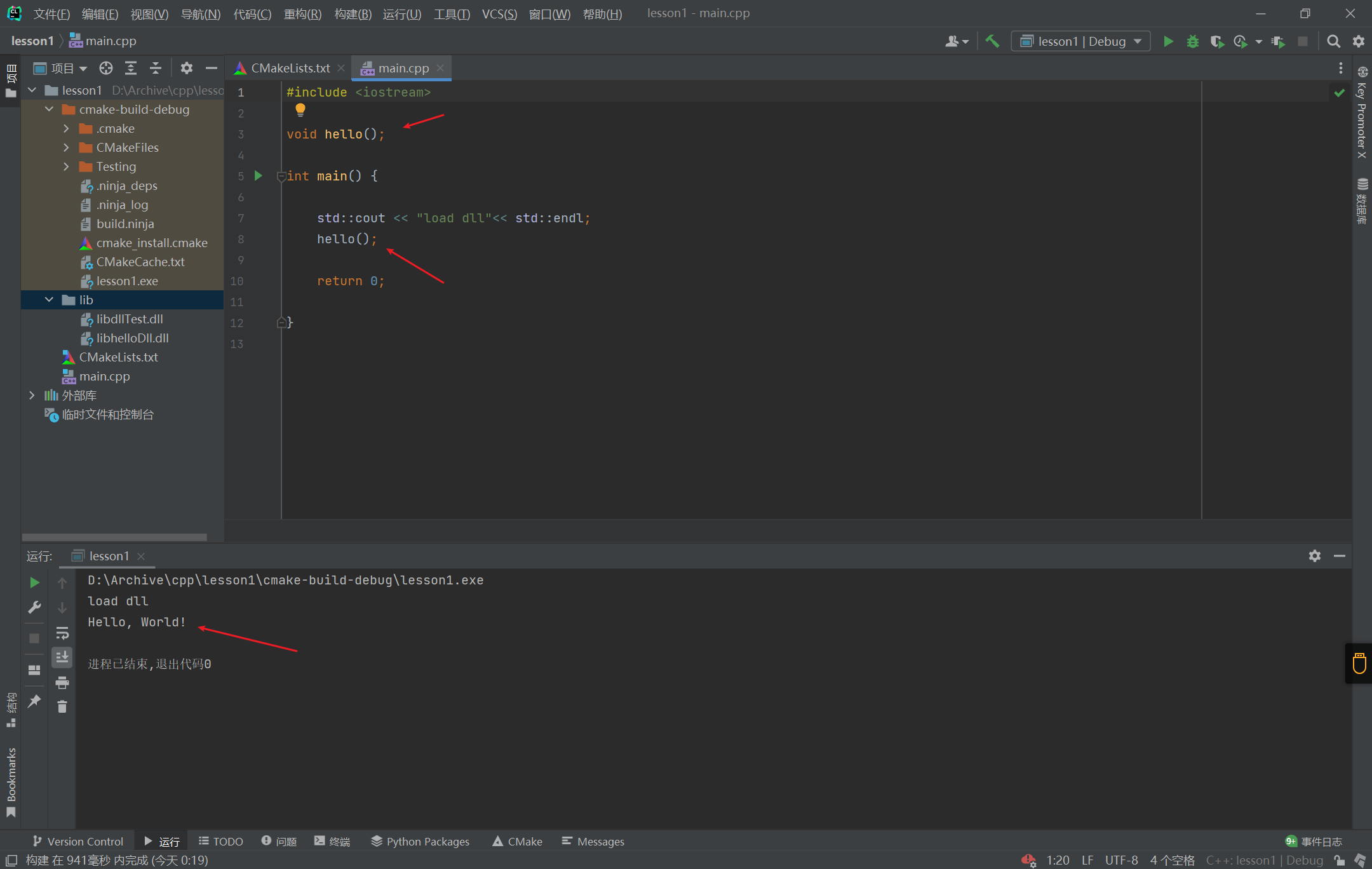This screenshot has width=1372, height=869.
Task: Collapse the lesson1 root folder
Action: [32, 90]
